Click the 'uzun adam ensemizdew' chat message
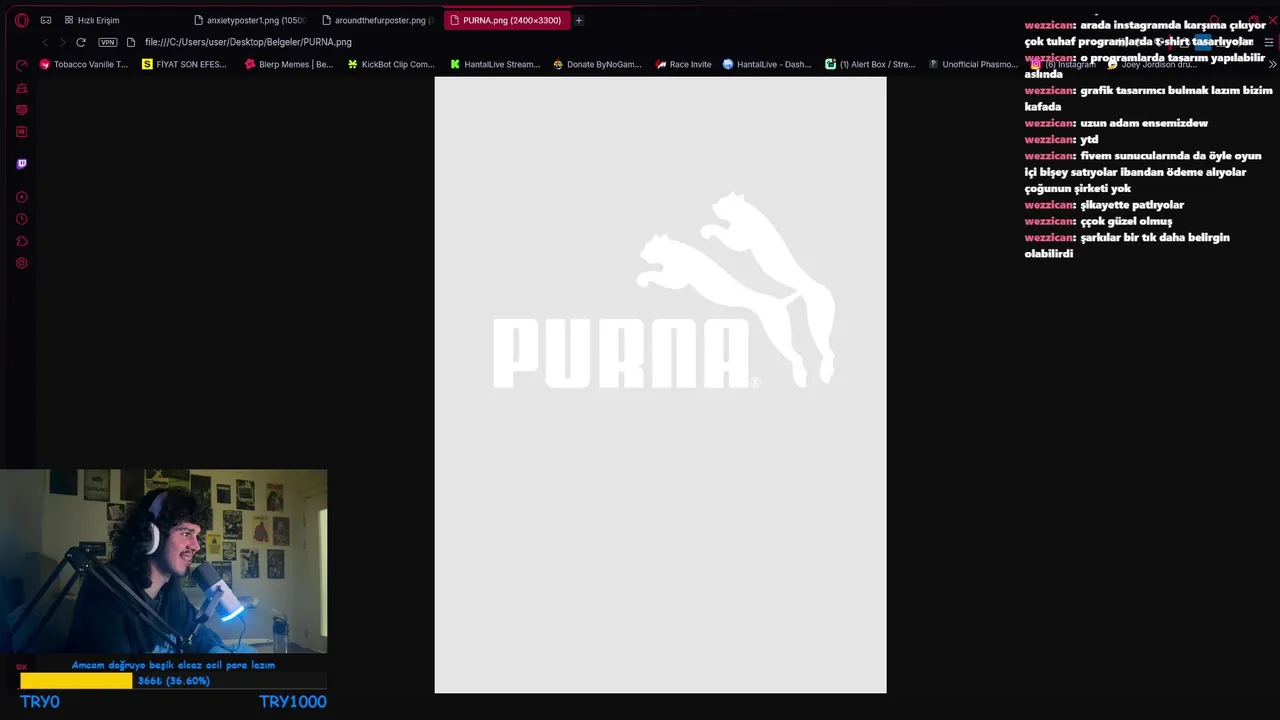 (x=1116, y=123)
